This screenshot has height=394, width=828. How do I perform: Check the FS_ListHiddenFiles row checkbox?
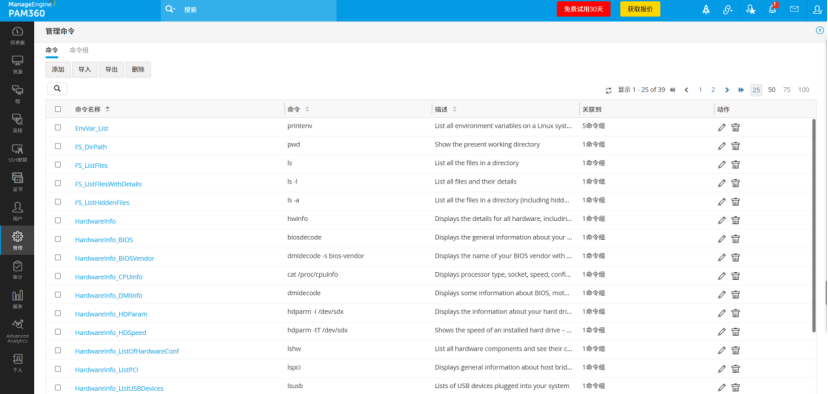pyautogui.click(x=58, y=202)
